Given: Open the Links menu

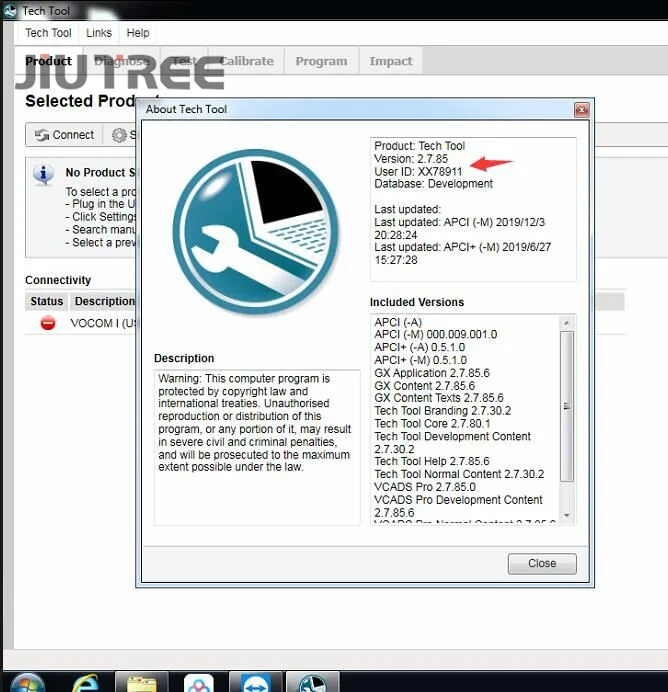Looking at the screenshot, I should coord(99,33).
